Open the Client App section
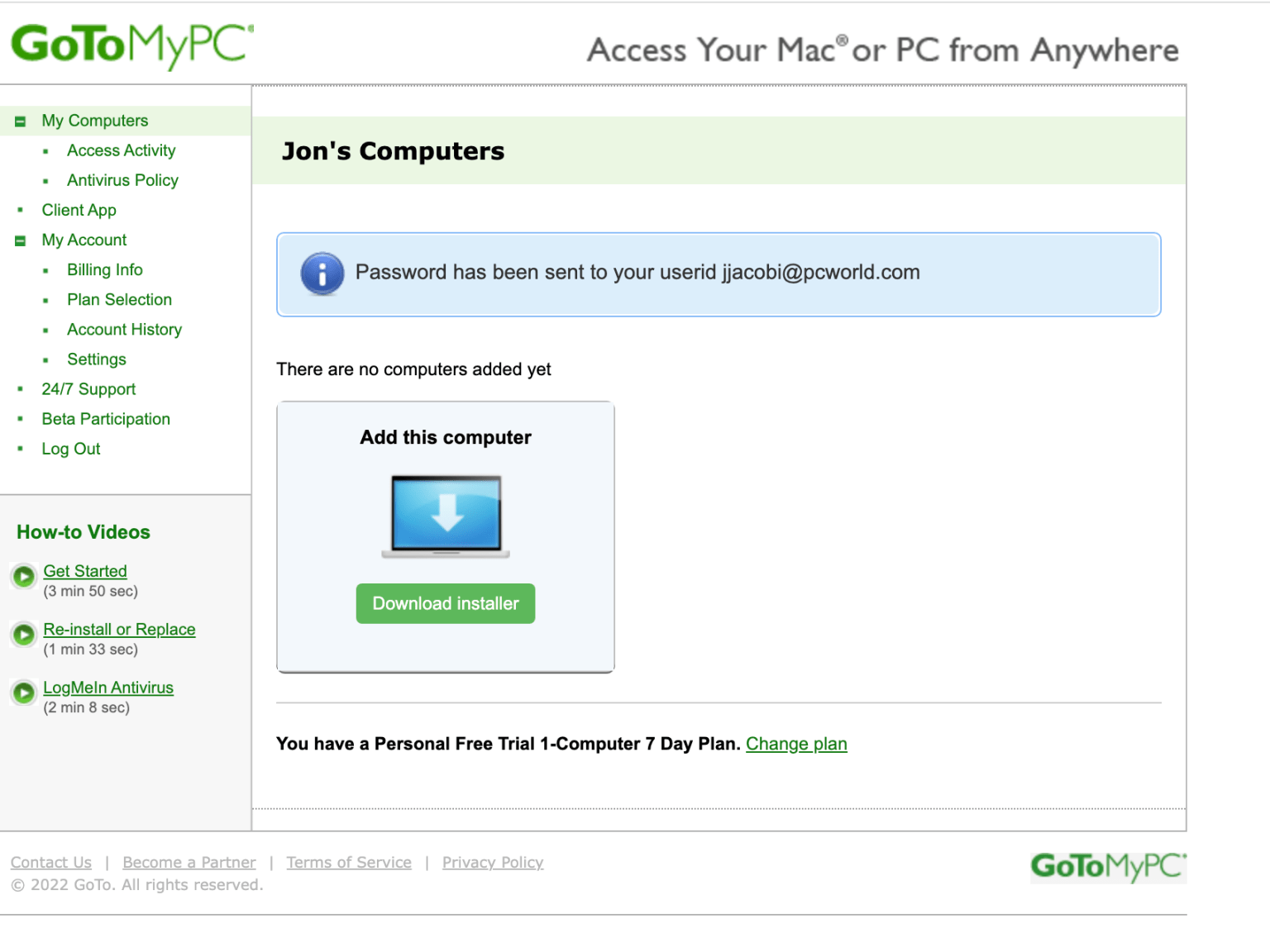Screen dimensions: 1270x952 pos(79,210)
